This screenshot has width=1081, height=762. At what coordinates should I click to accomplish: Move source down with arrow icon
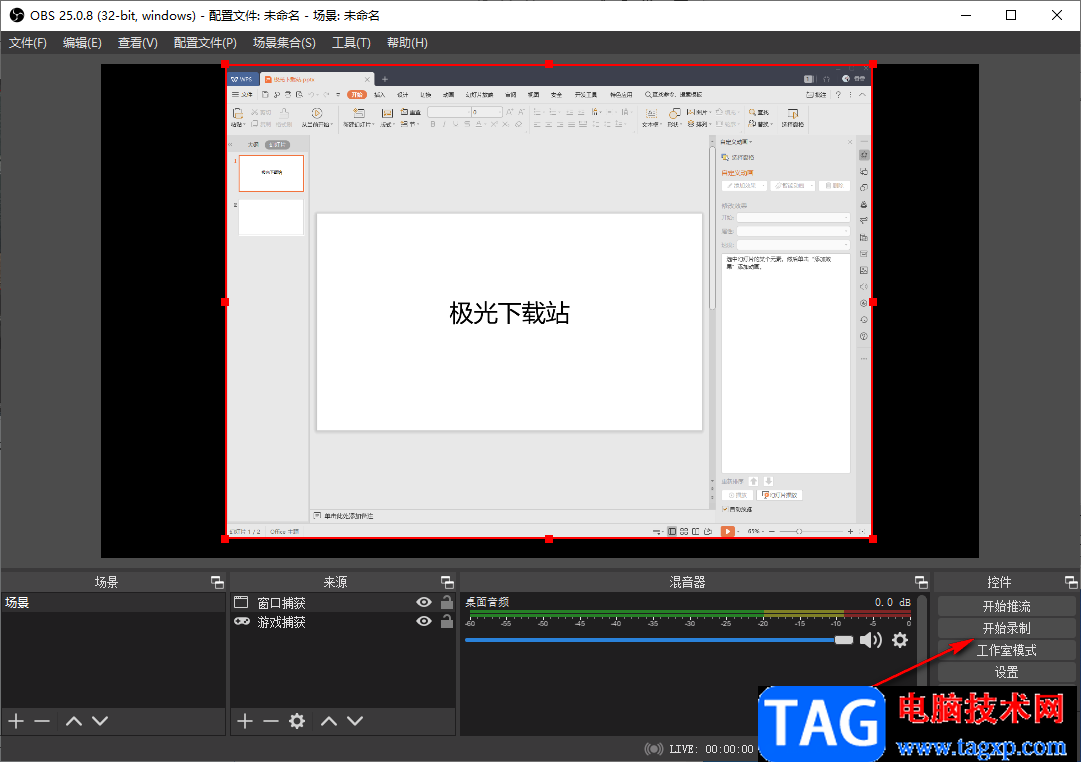pyautogui.click(x=355, y=721)
